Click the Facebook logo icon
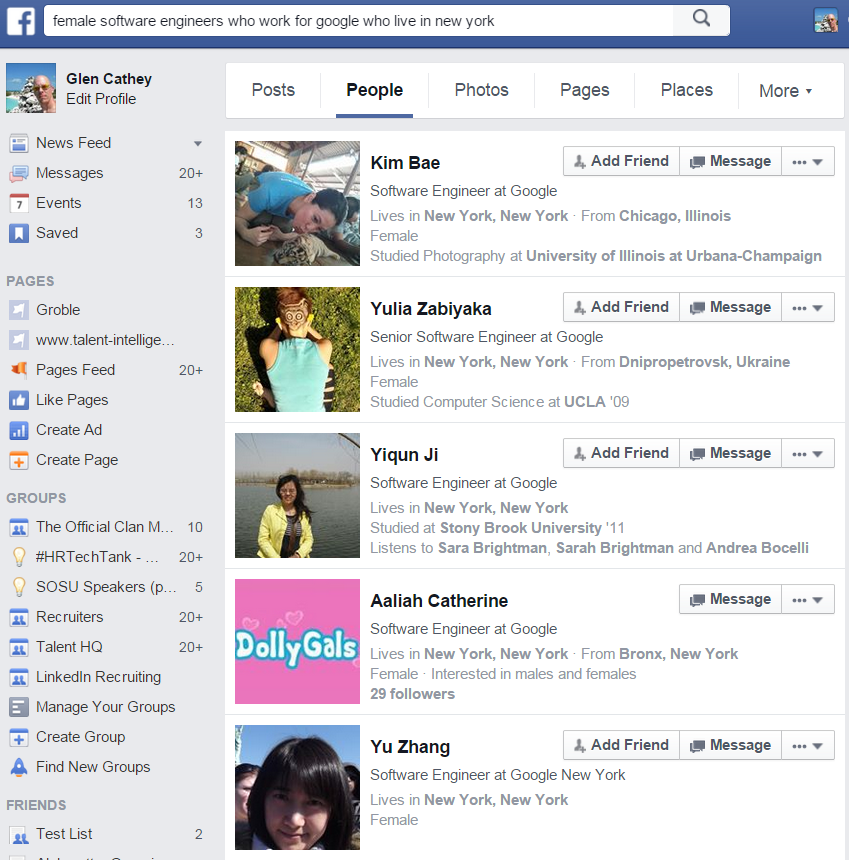 (x=21, y=21)
